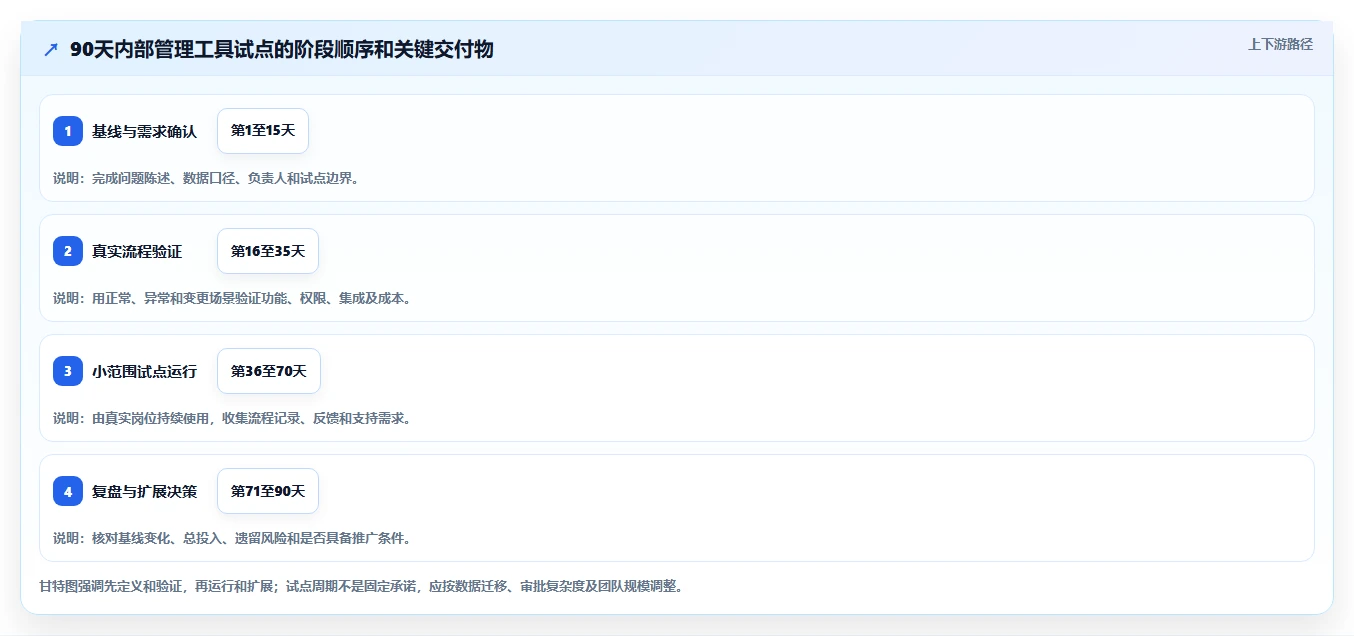The width and height of the screenshot is (1354, 636).
Task: Select the 第16至35天 time chip
Action: pyautogui.click(x=268, y=251)
